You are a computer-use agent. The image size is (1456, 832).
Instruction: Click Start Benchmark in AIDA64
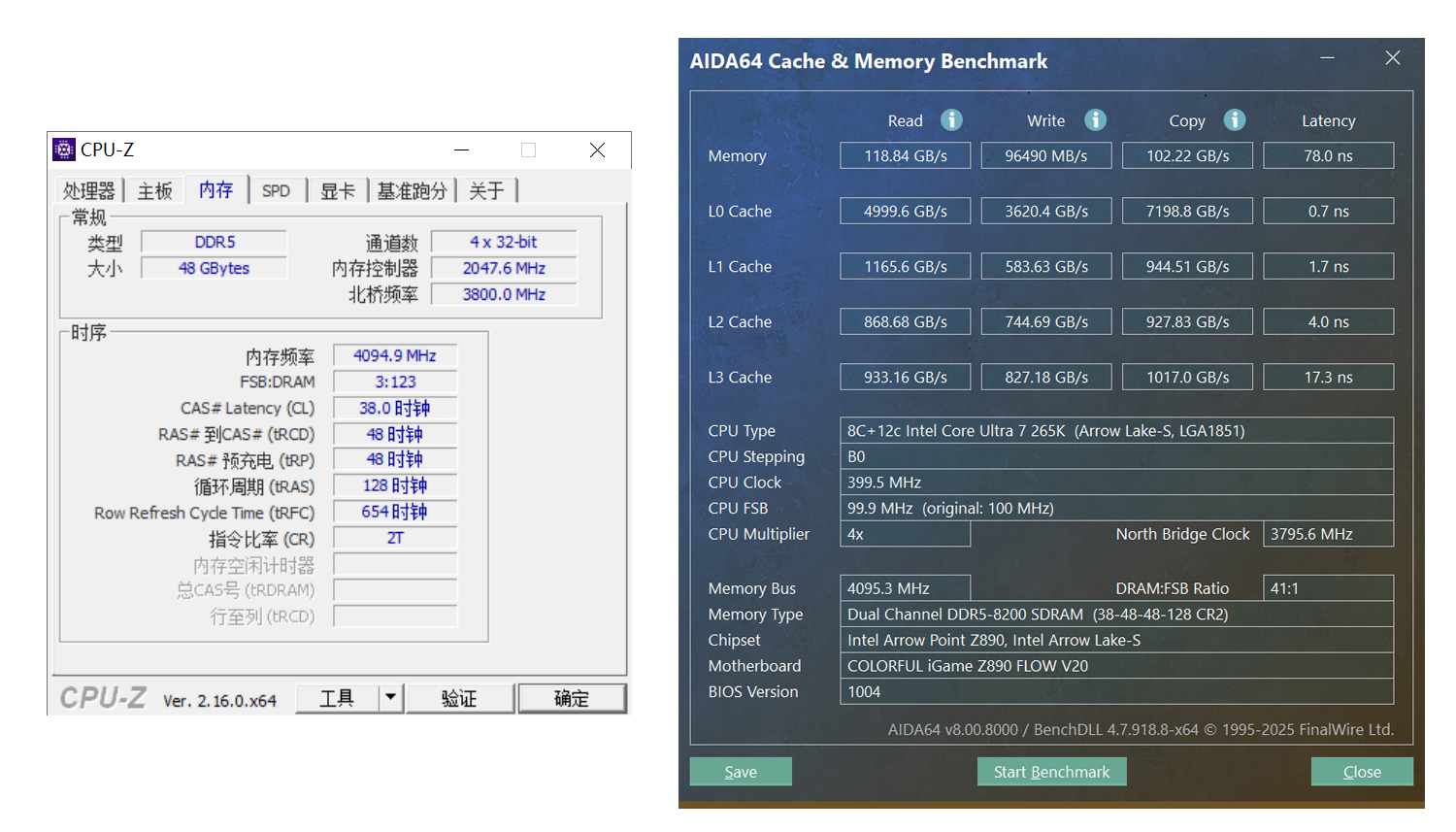1051,772
